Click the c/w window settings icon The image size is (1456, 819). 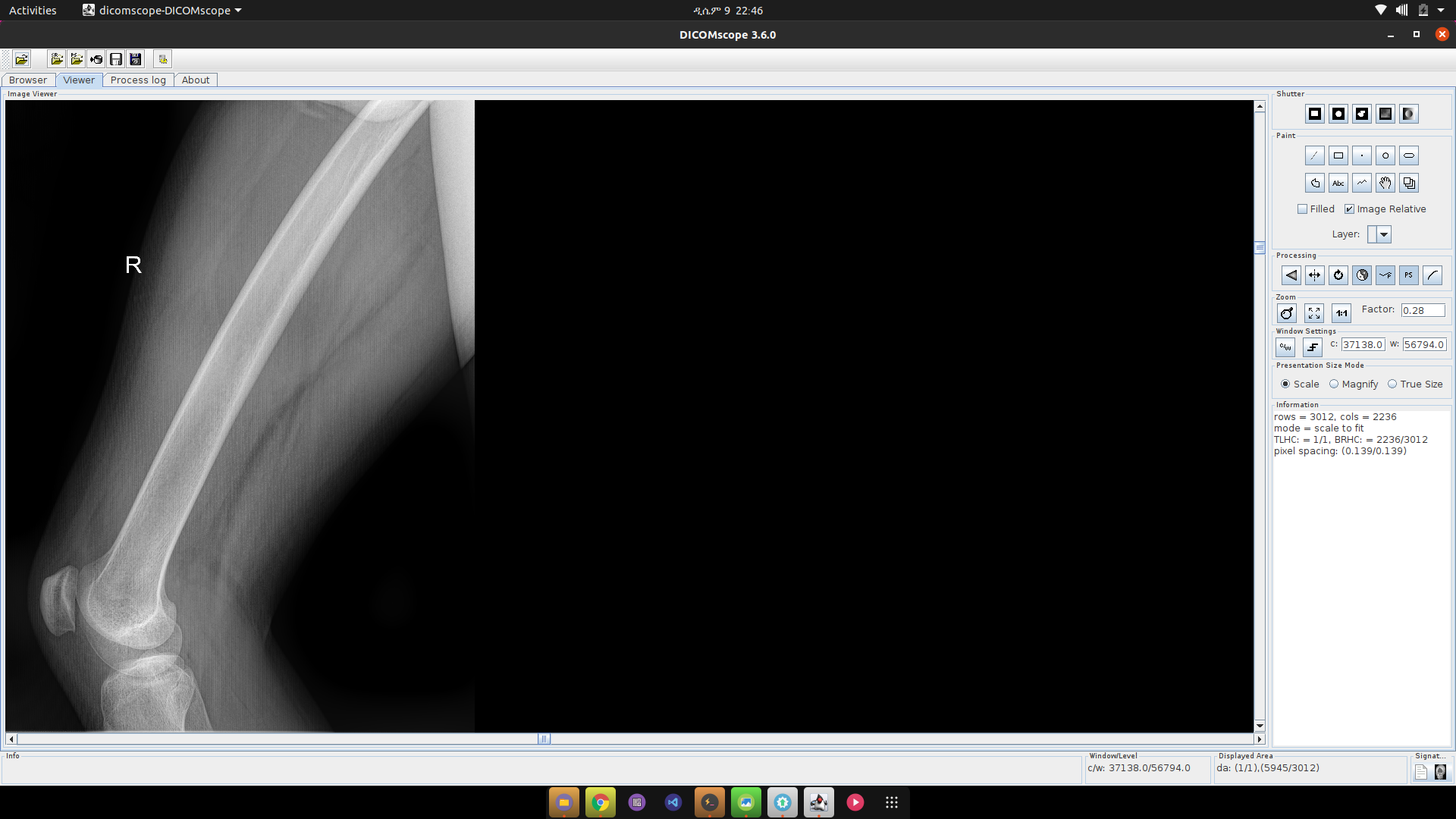click(1285, 347)
